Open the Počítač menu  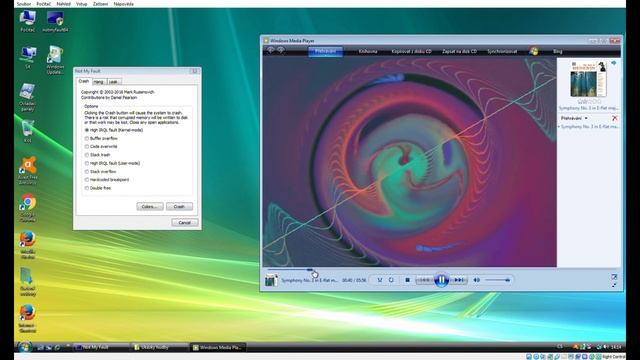43,4
